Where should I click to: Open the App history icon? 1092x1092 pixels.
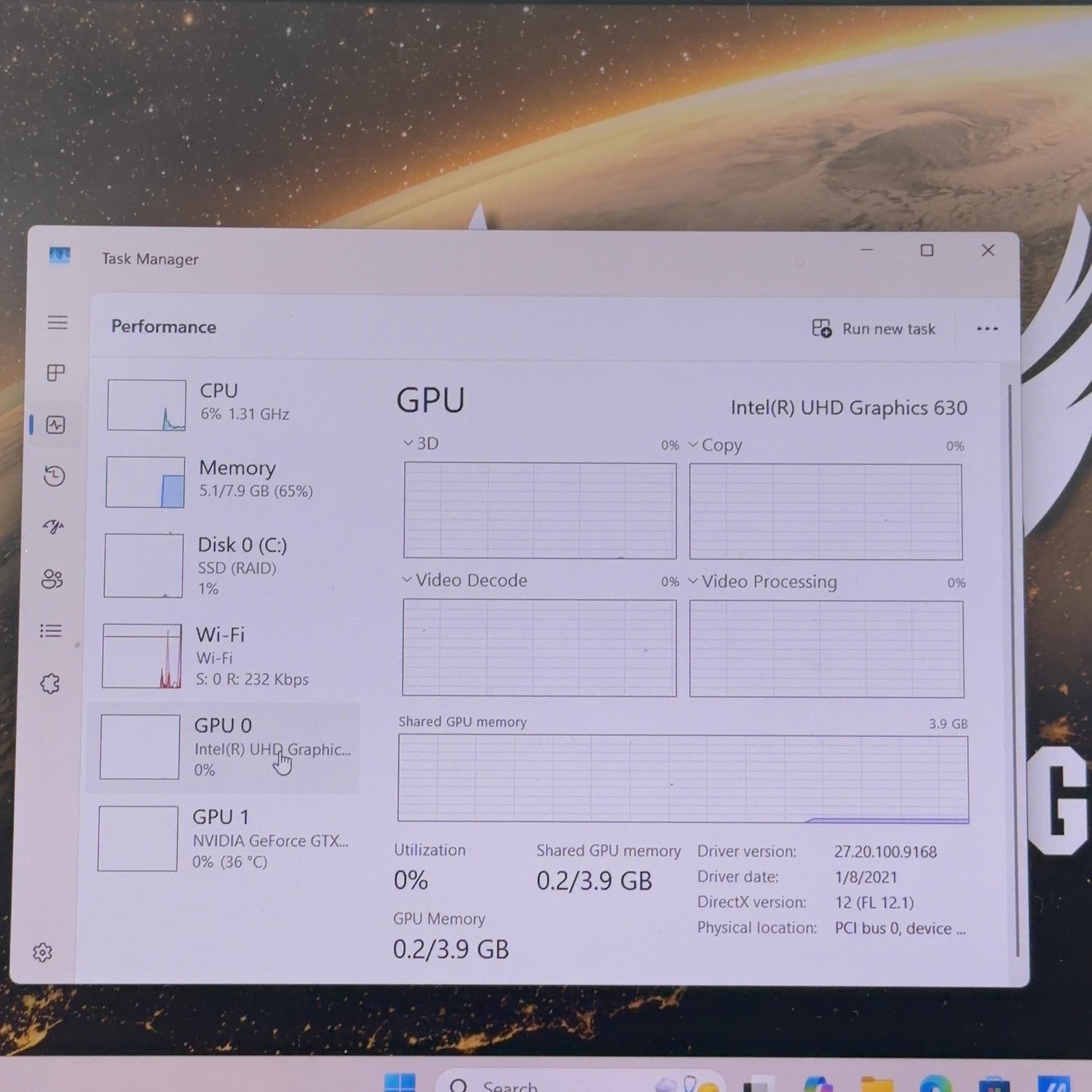(x=55, y=476)
